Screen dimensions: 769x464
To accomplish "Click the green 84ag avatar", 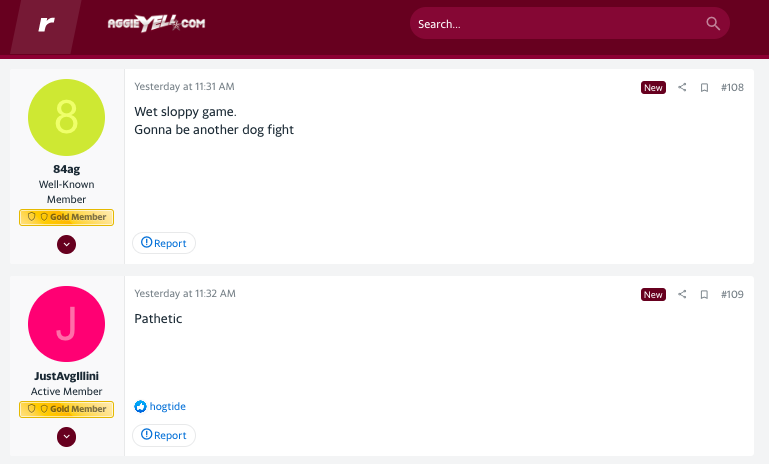I will point(66,118).
